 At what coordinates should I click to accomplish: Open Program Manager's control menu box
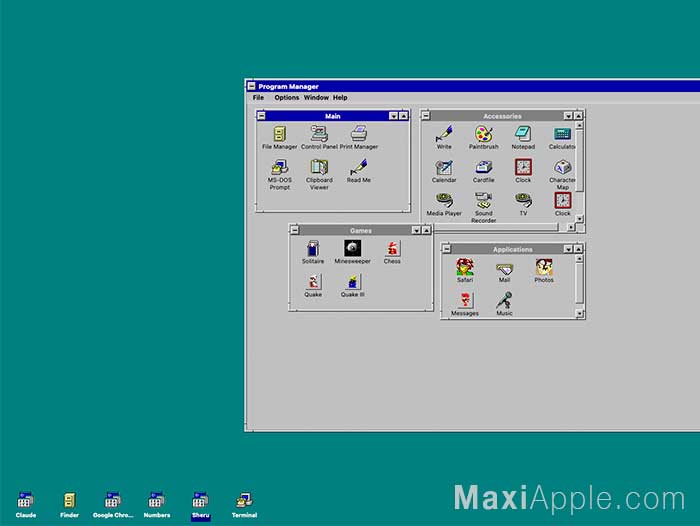[251, 86]
